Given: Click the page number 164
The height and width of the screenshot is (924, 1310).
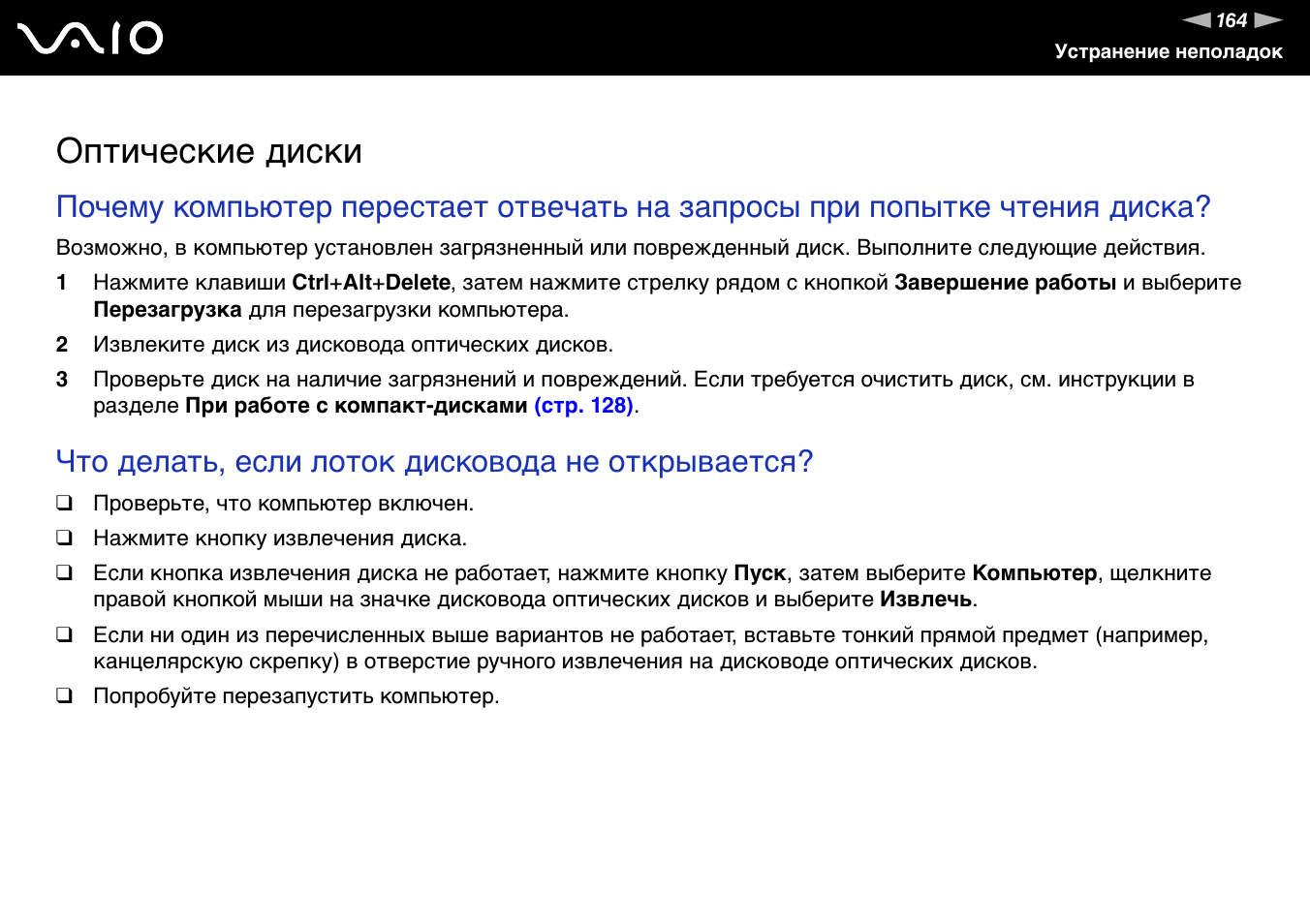Looking at the screenshot, I should [1232, 20].
